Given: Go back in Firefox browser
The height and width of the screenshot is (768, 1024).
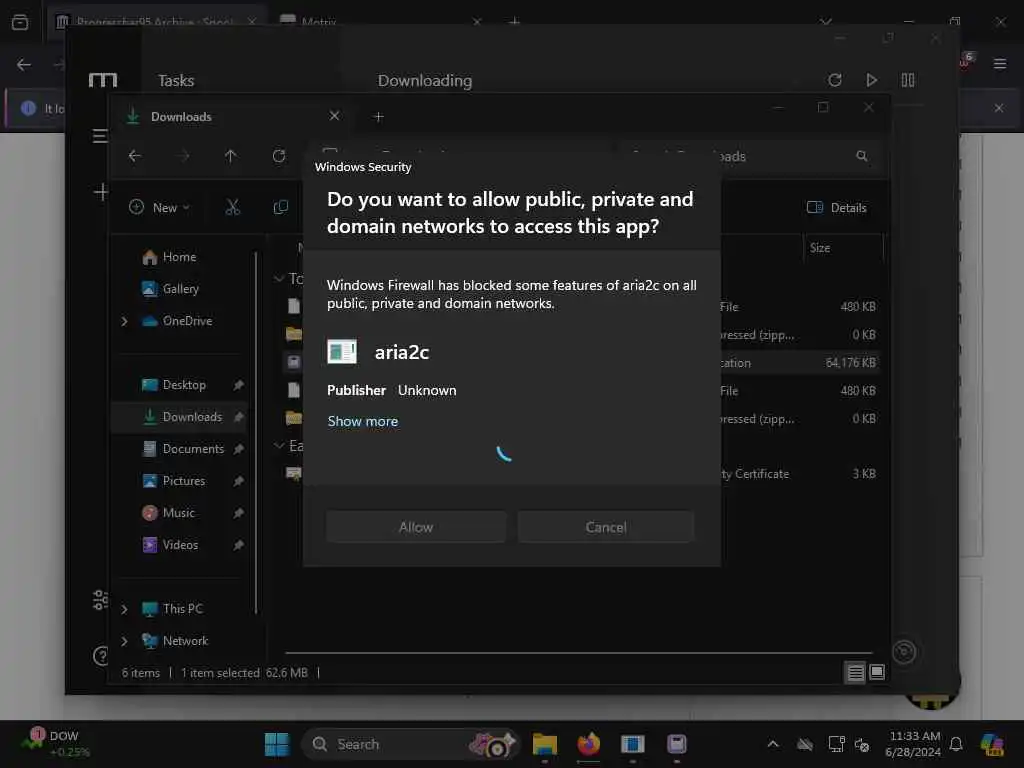Looking at the screenshot, I should click(x=24, y=64).
